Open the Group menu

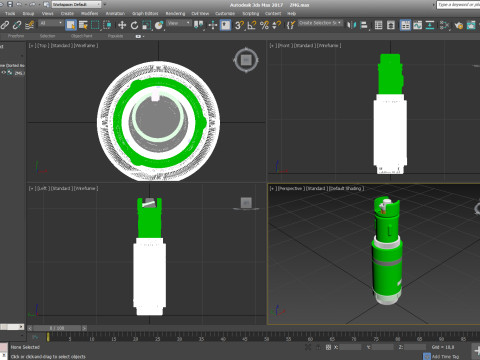click(x=28, y=14)
